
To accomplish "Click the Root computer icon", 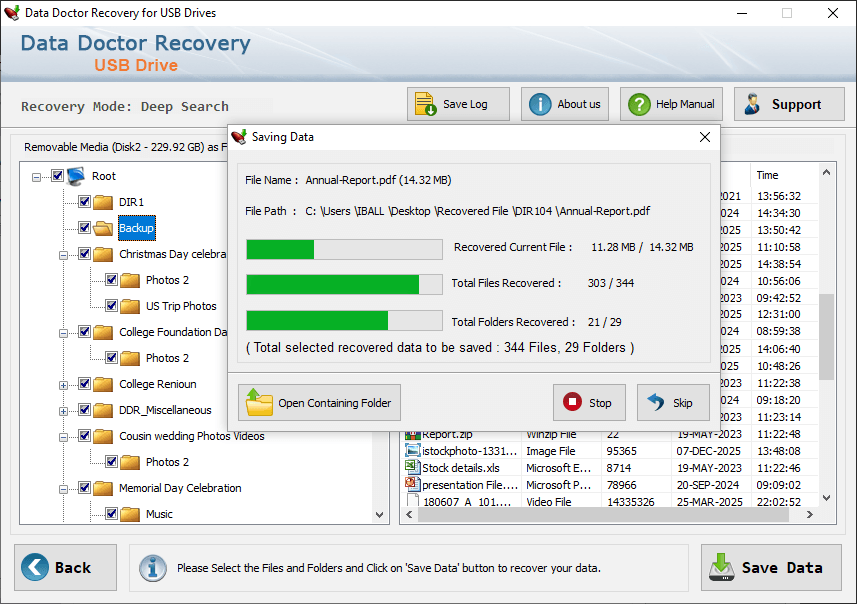I will point(77,176).
